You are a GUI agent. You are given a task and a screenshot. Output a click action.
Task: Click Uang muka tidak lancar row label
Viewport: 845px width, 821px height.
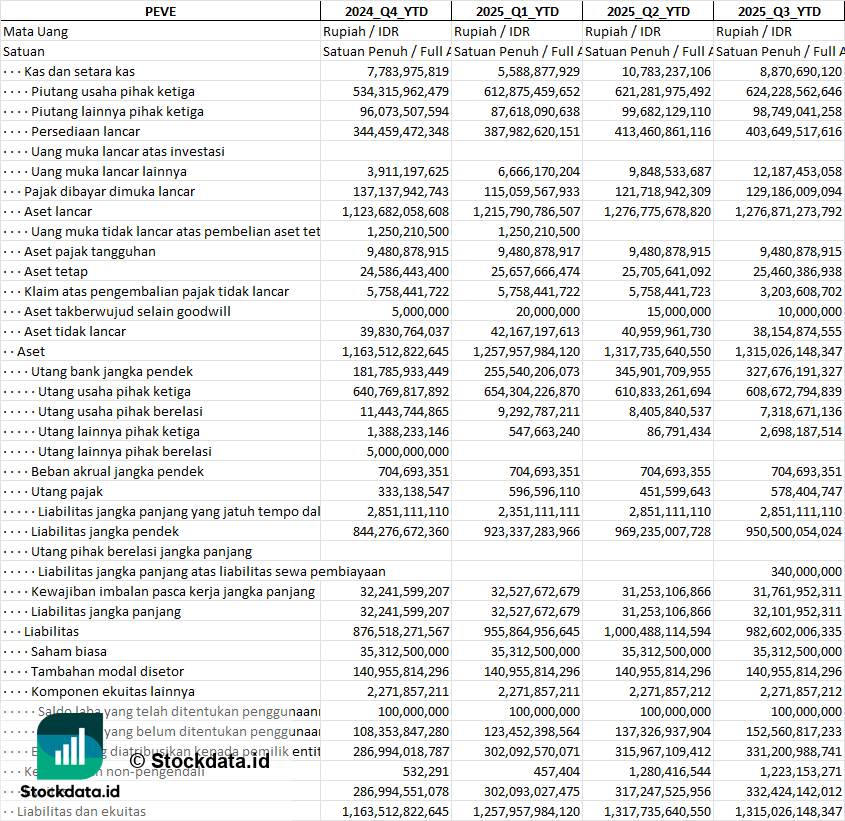point(175,231)
